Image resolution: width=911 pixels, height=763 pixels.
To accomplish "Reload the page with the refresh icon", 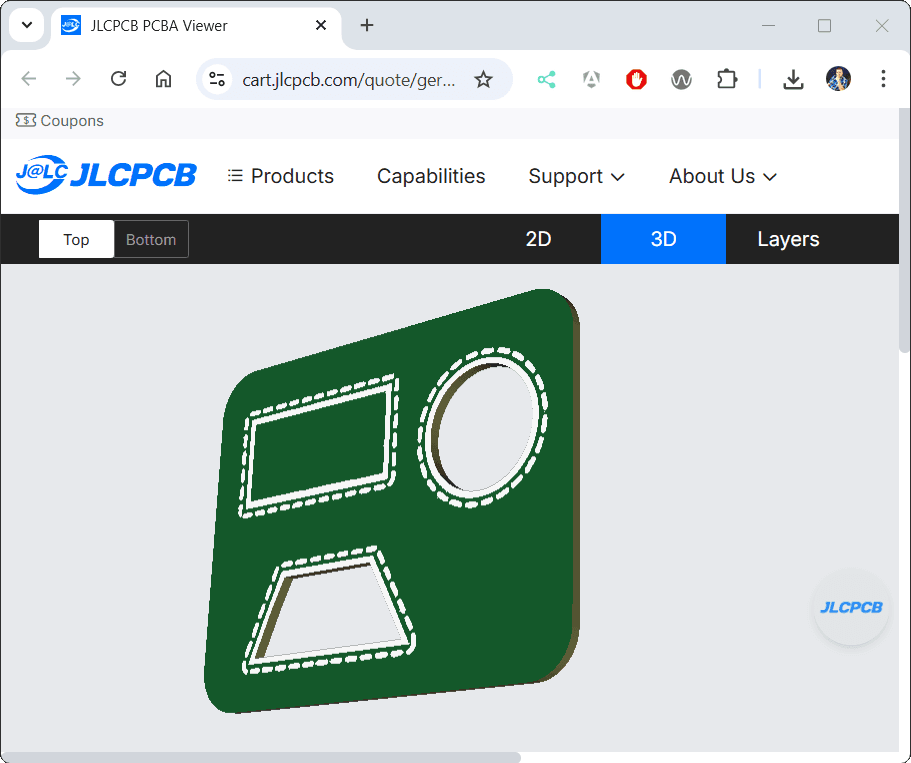I will [x=118, y=78].
